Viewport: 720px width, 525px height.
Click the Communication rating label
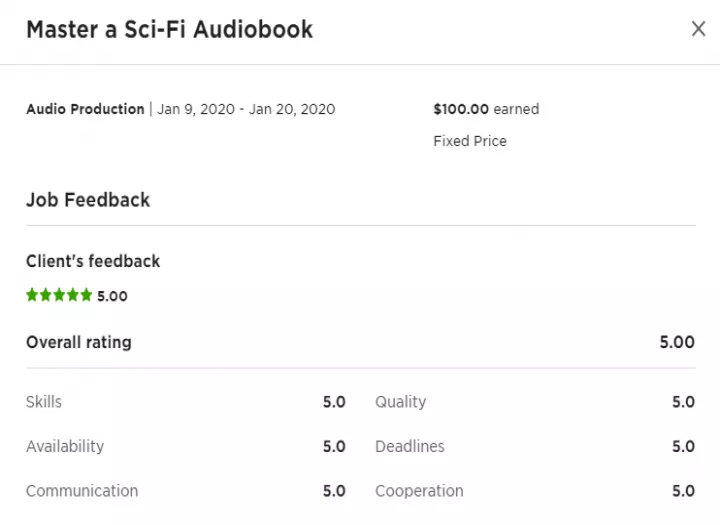[82, 491]
